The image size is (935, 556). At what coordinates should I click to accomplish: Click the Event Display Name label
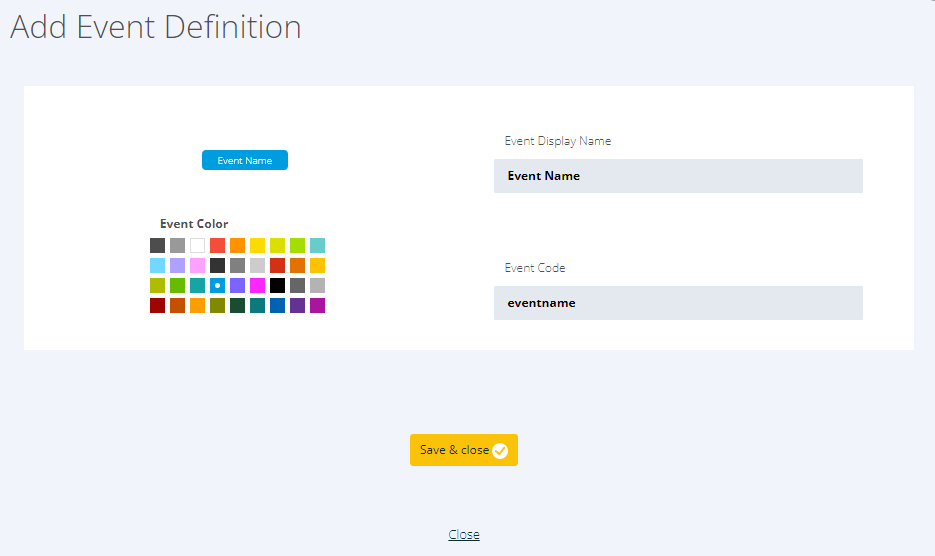[x=558, y=141]
